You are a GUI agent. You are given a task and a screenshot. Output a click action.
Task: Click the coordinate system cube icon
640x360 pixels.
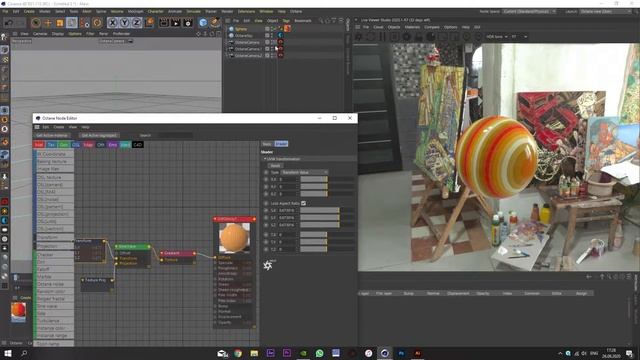click(x=149, y=22)
